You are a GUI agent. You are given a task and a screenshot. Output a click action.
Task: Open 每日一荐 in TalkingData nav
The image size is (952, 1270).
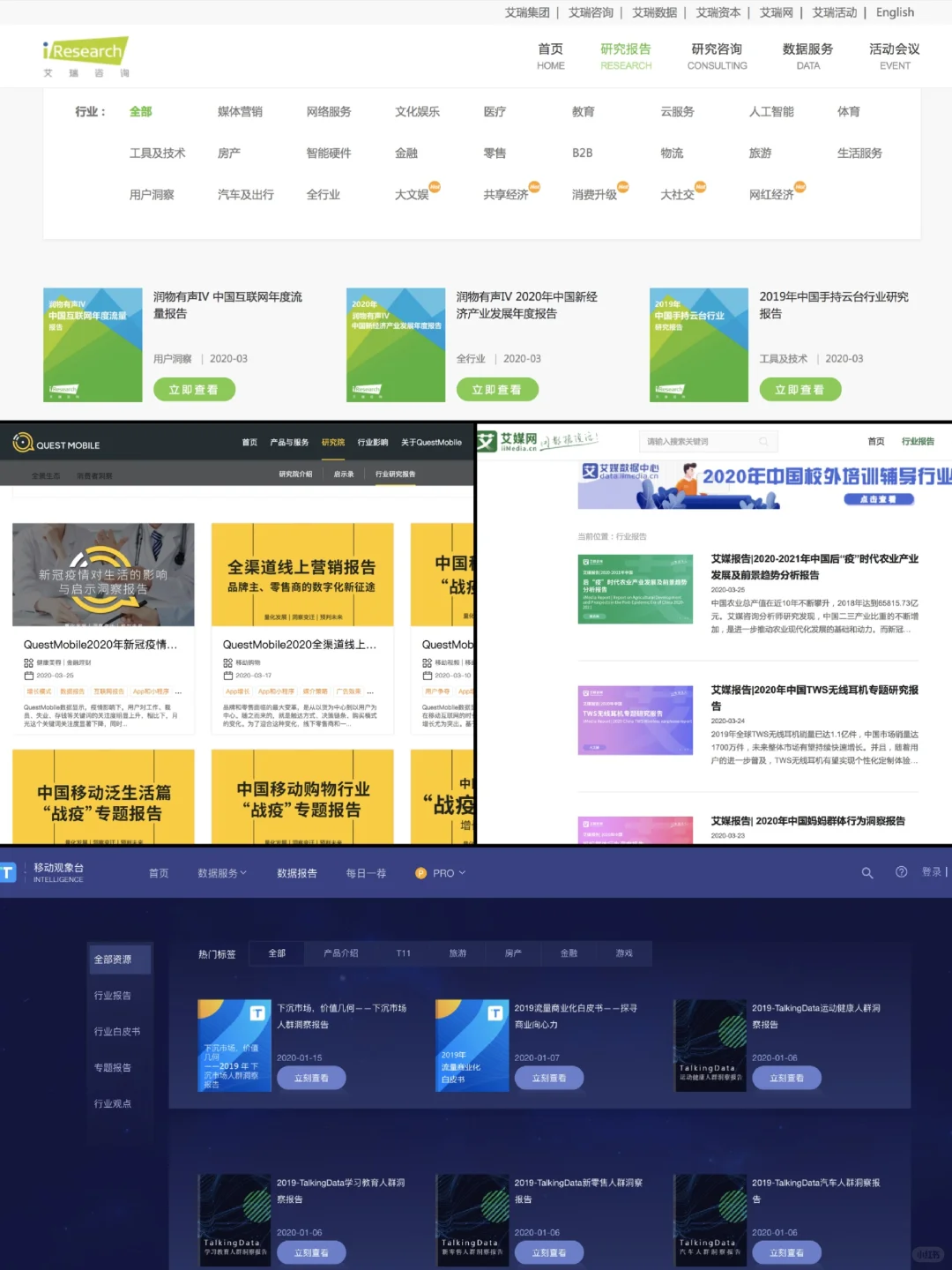coord(366,873)
